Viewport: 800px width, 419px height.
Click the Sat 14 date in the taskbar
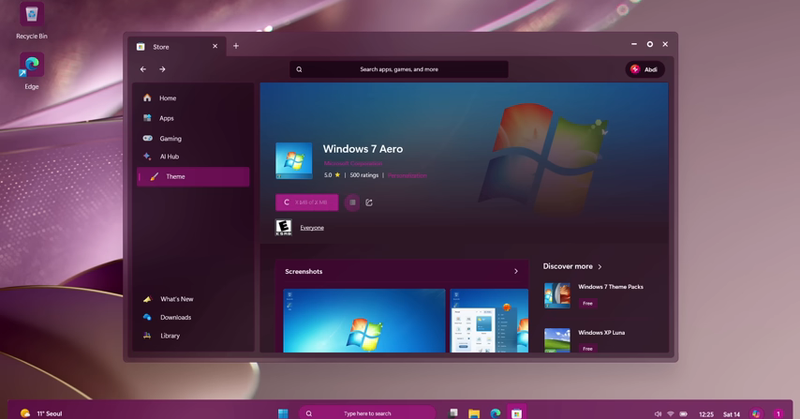(732, 414)
